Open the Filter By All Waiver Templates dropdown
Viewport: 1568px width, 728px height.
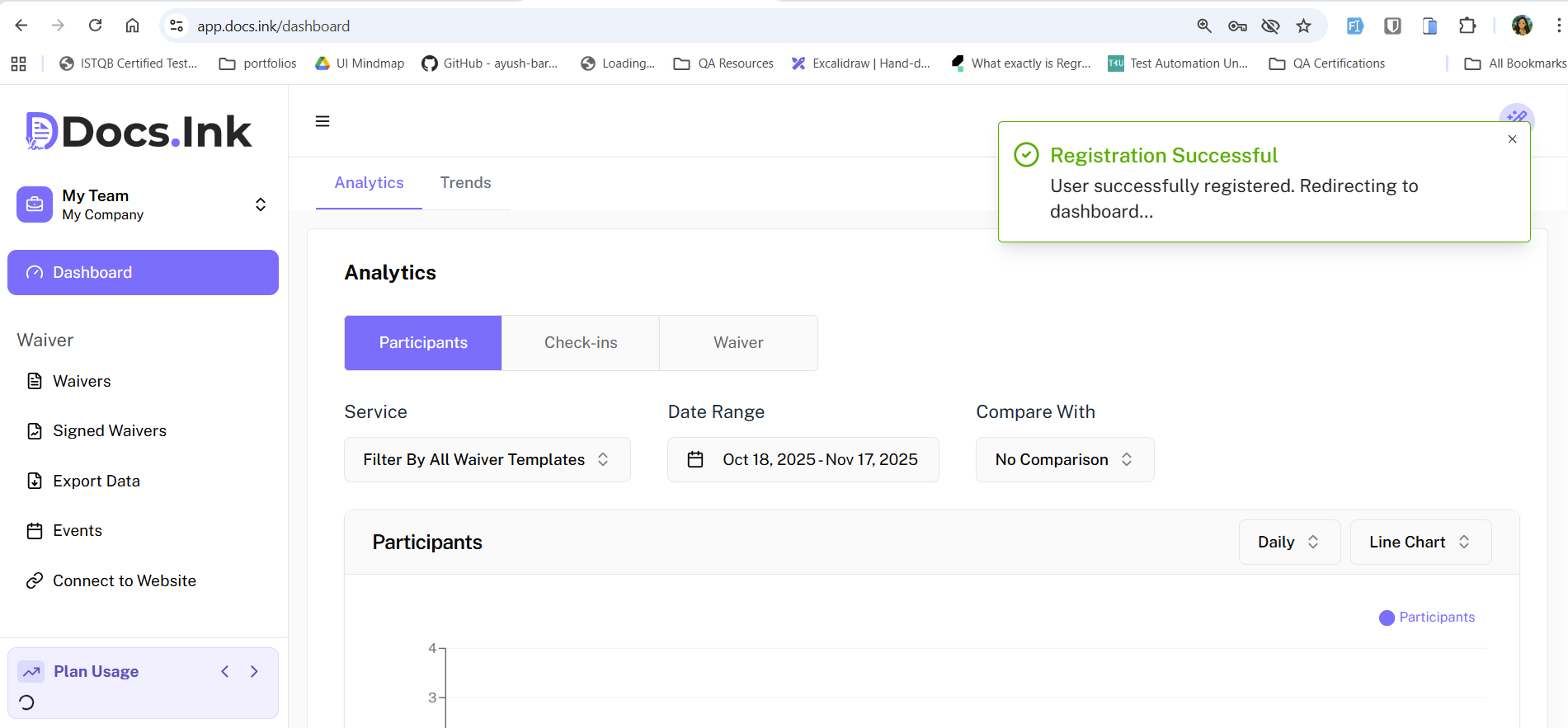coord(487,460)
